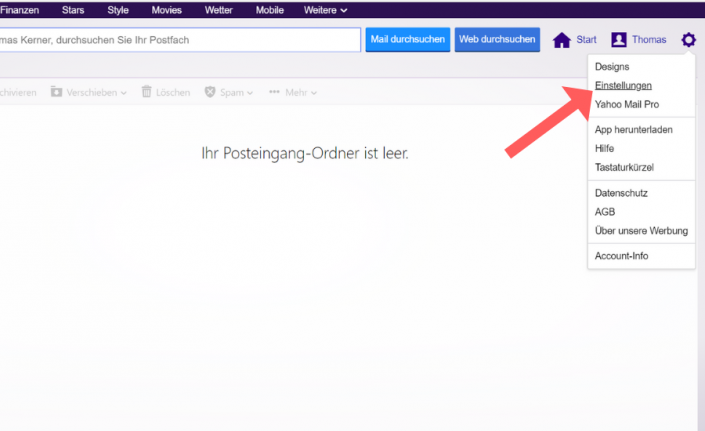The height and width of the screenshot is (431, 705).
Task: Click the home Start icon
Action: (x=561, y=40)
